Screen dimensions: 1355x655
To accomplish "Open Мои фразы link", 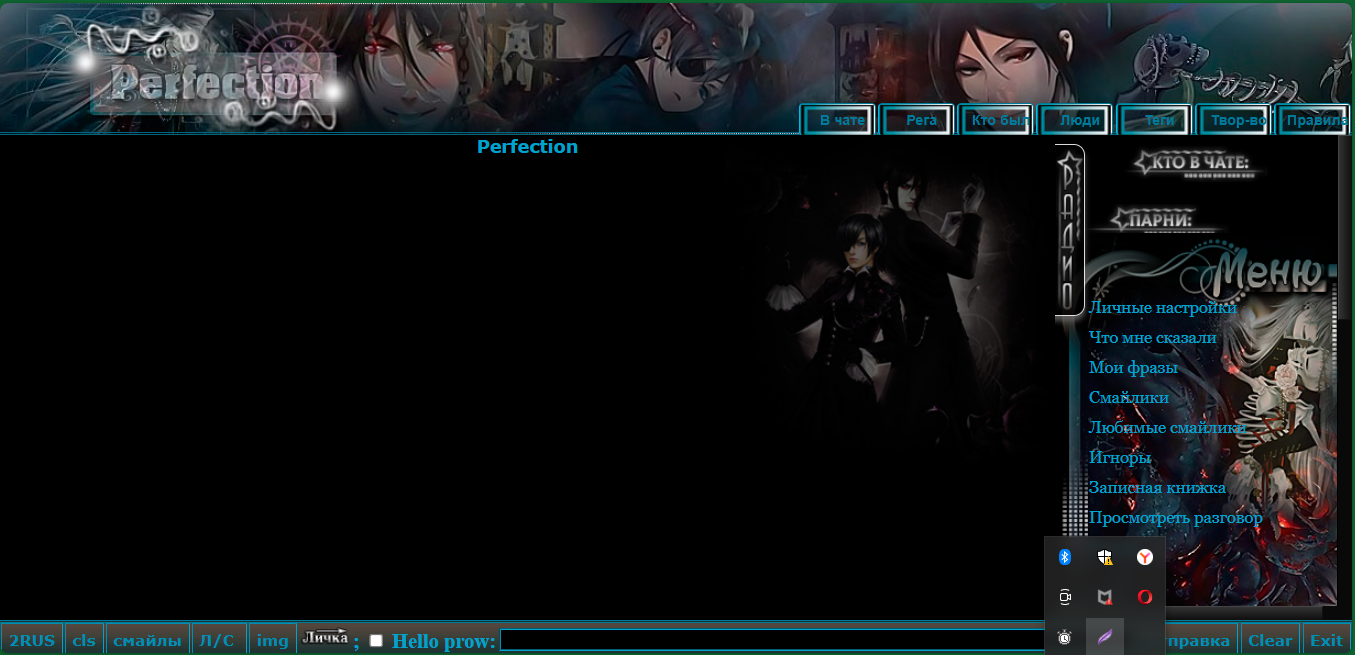I will [x=1133, y=368].
